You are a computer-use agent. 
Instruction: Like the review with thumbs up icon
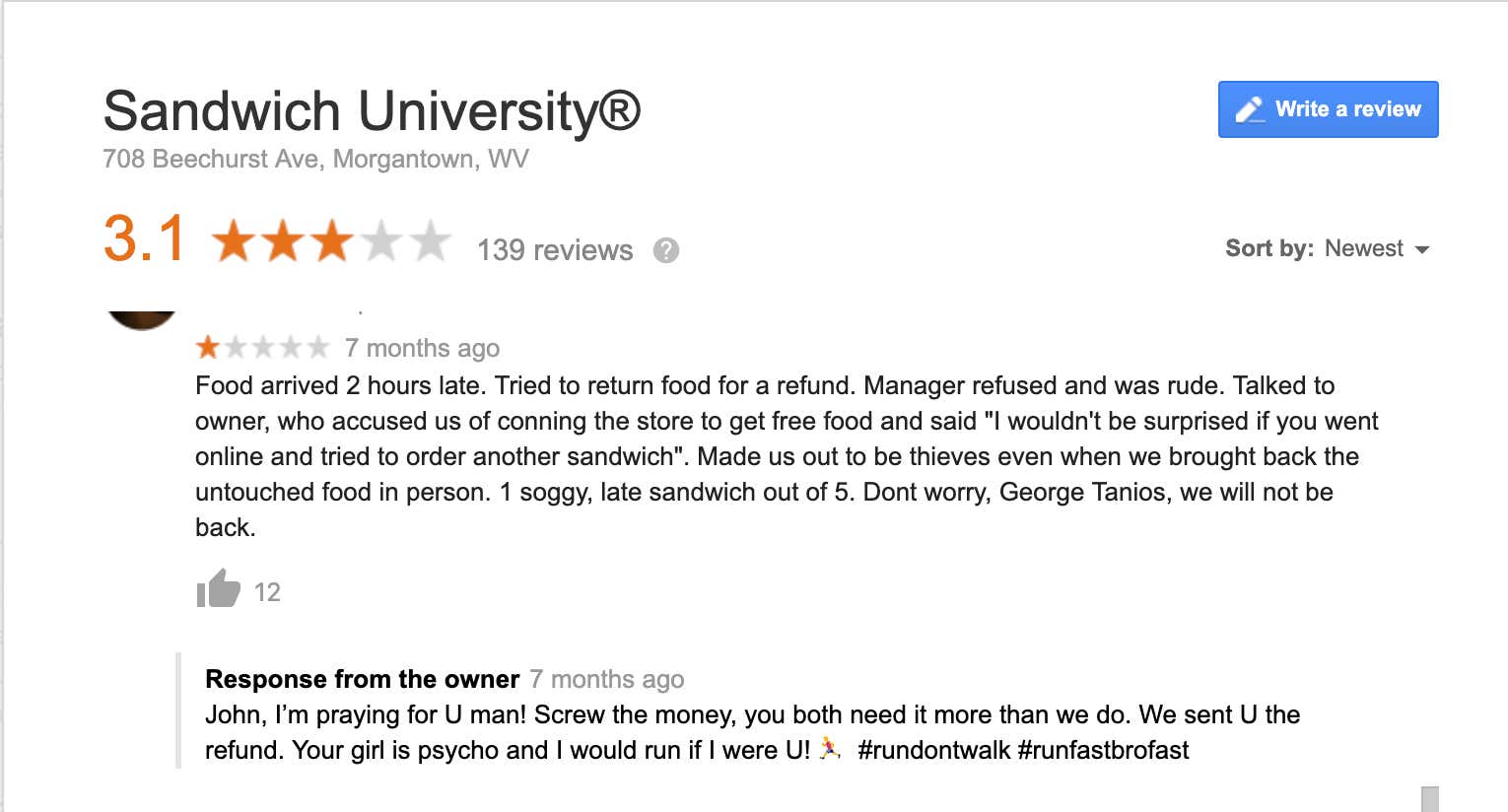(218, 589)
